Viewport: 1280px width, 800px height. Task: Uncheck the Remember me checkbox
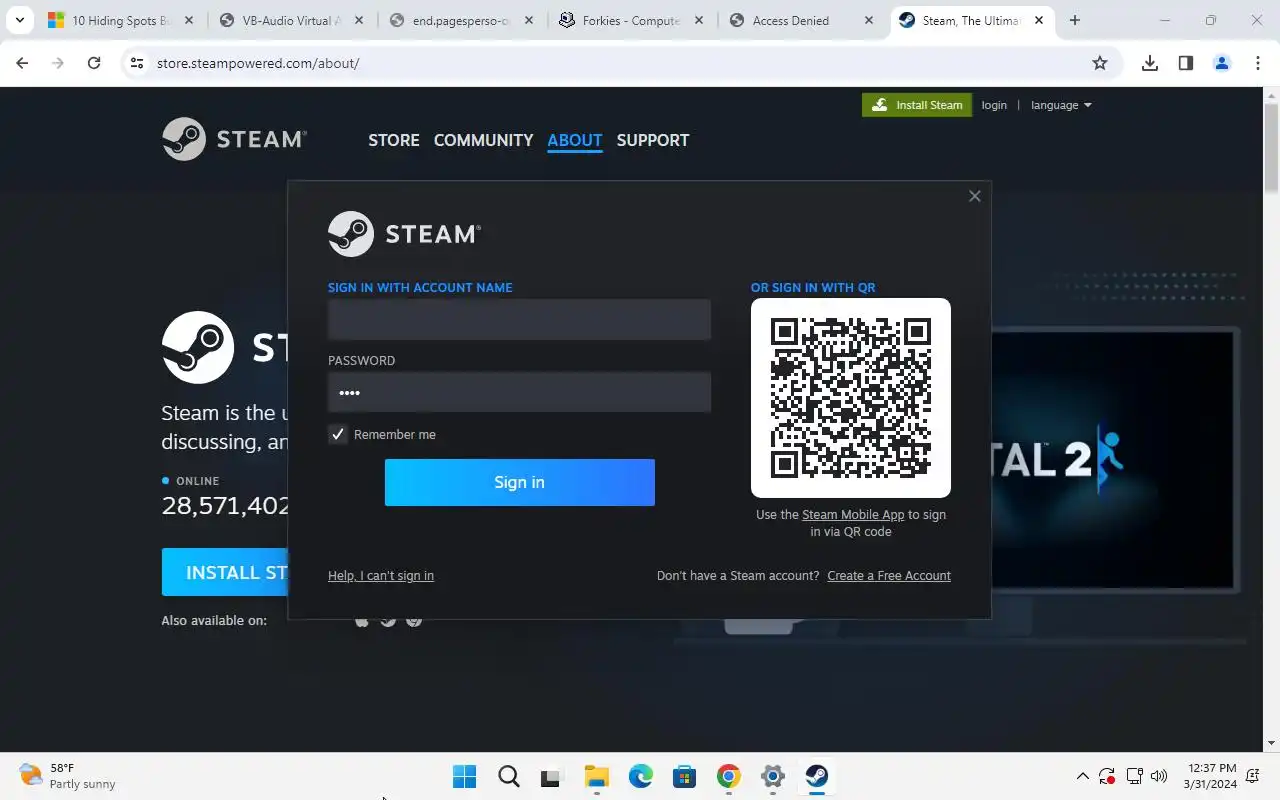[338, 434]
